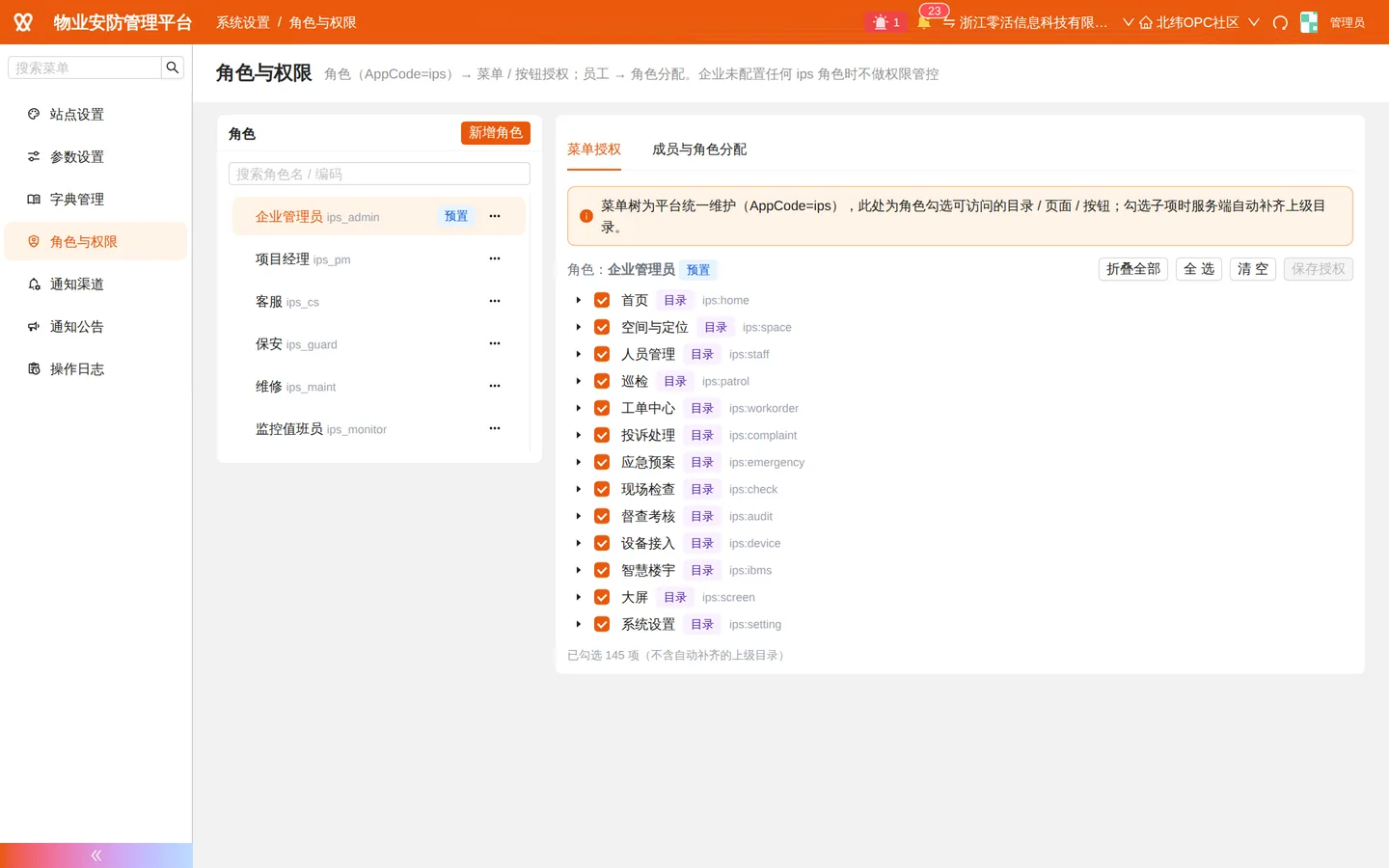Expand the 现场检查 tree node

[x=579, y=489]
